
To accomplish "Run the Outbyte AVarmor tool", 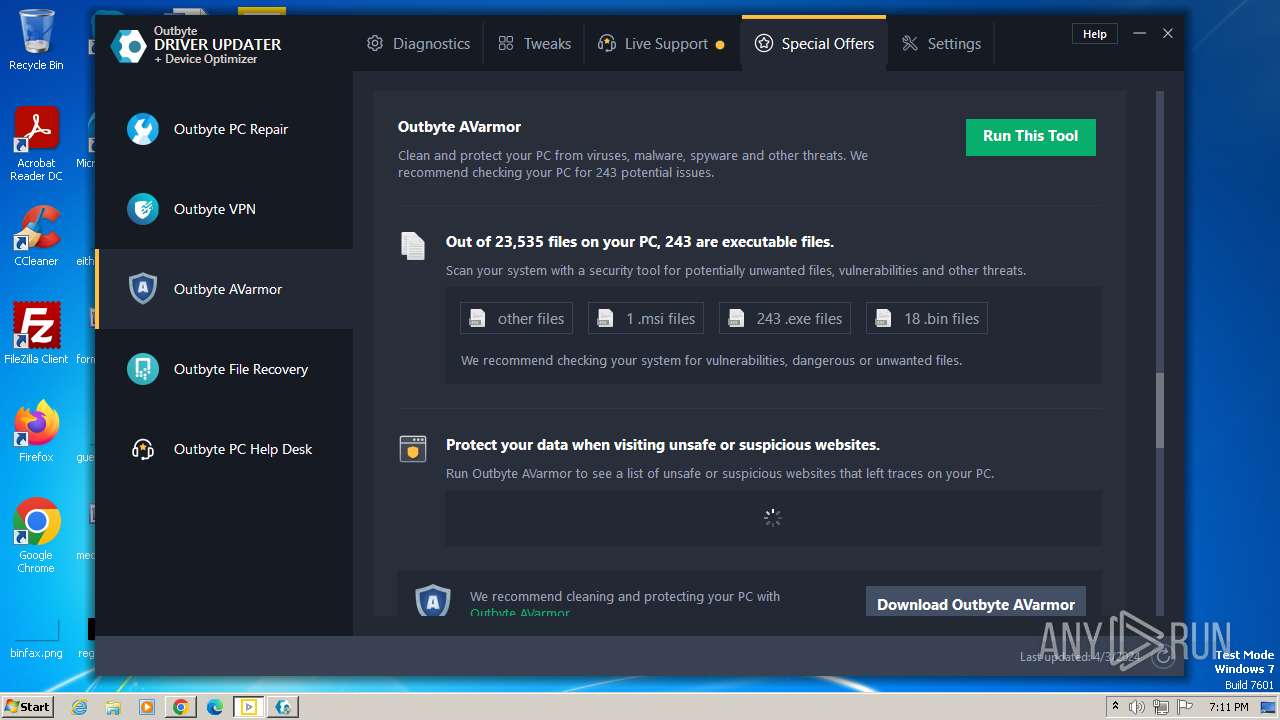I will point(1031,137).
